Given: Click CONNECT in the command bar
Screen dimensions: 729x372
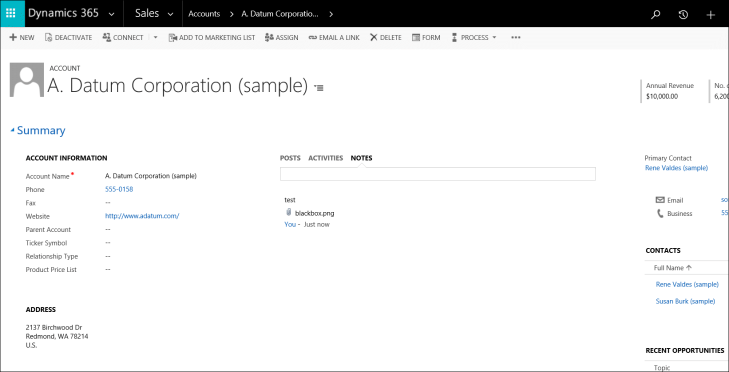Looking at the screenshot, I should click(123, 38).
